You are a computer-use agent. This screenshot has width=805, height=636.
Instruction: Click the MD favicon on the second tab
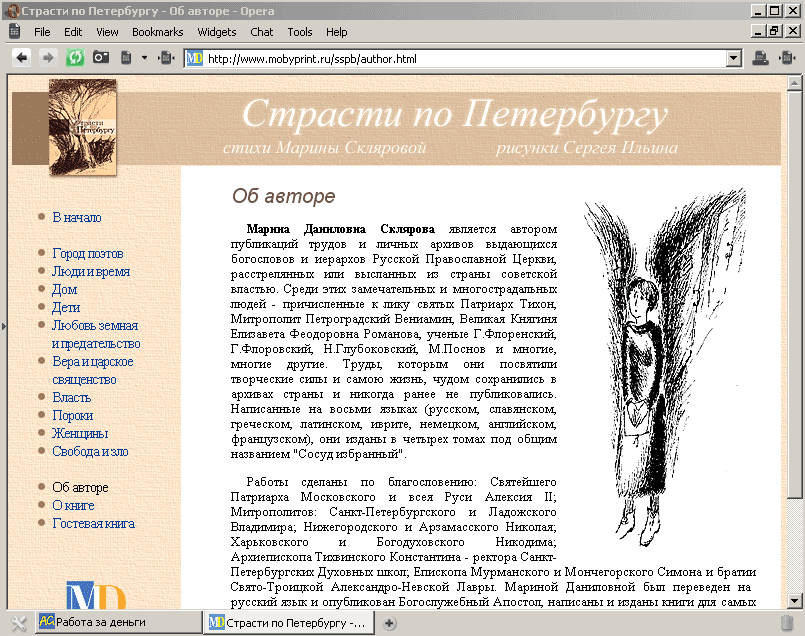tap(216, 623)
